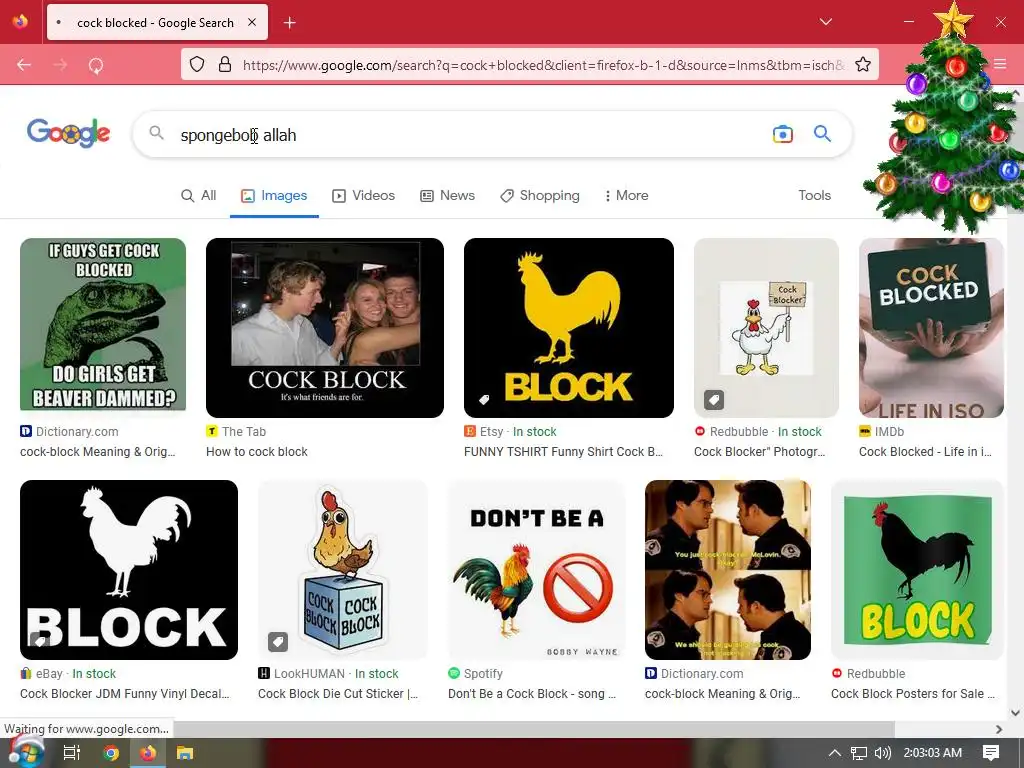Click the Spotify source label
This screenshot has height=768, width=1024.
pos(483,673)
